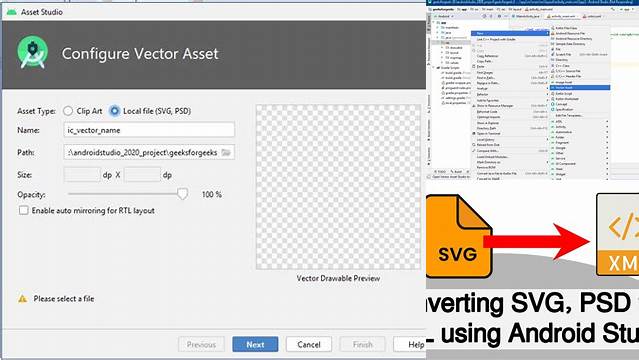The height and width of the screenshot is (360, 639).
Task: Click the yellow warning triangle icon
Action: click(x=22, y=299)
